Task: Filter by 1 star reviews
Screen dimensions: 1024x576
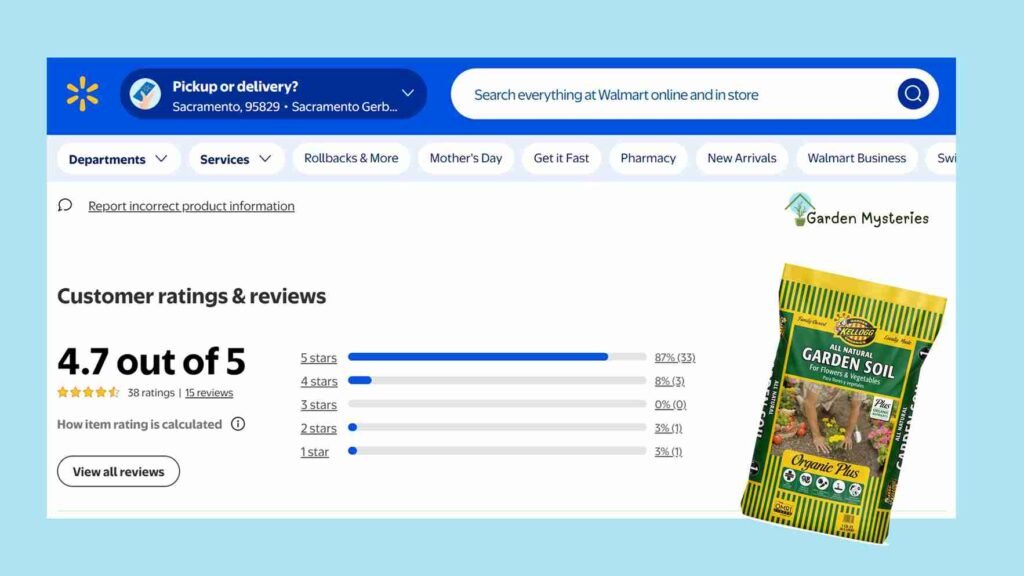Action: [315, 451]
